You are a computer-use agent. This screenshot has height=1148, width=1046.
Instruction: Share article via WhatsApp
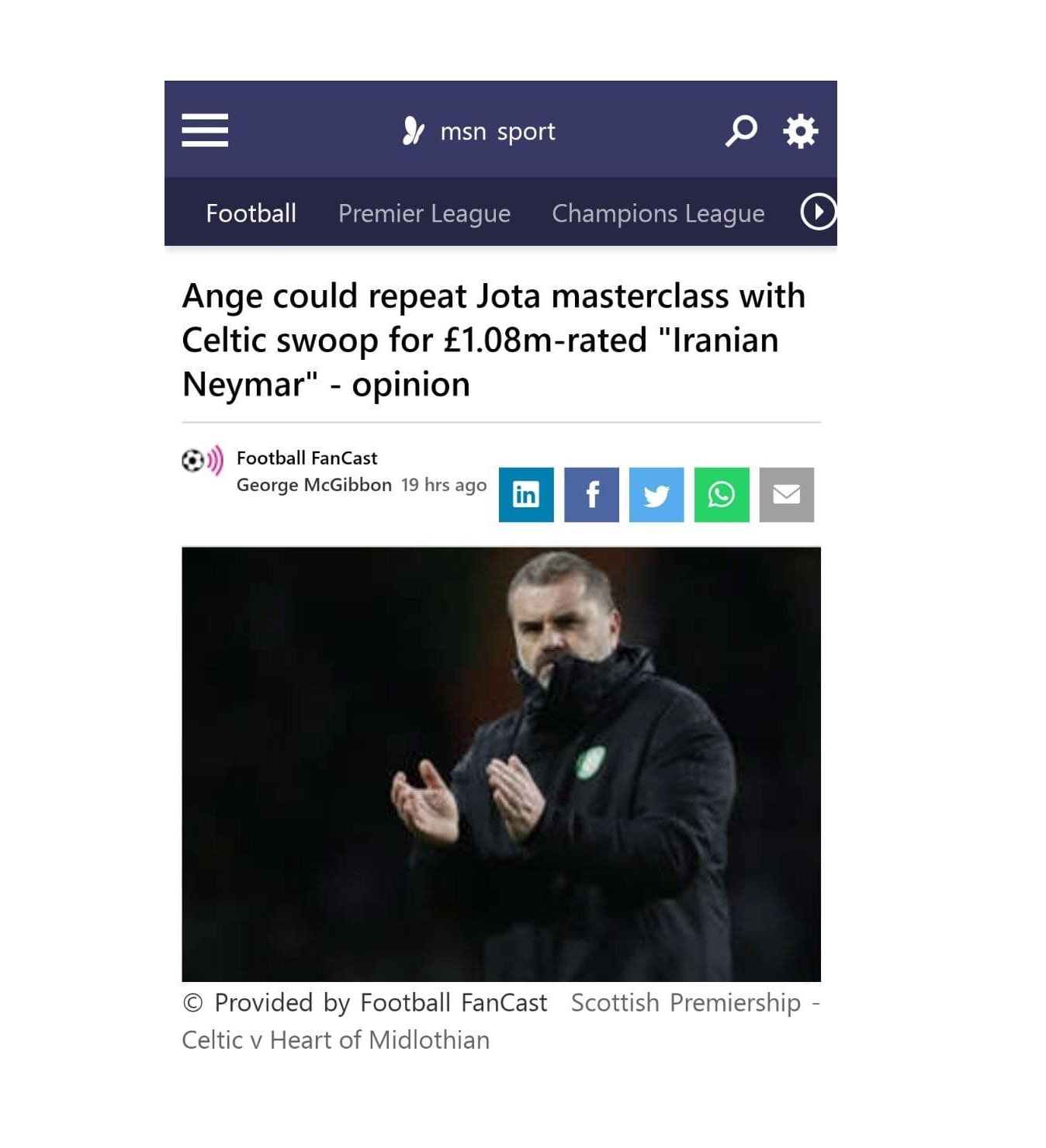point(722,494)
